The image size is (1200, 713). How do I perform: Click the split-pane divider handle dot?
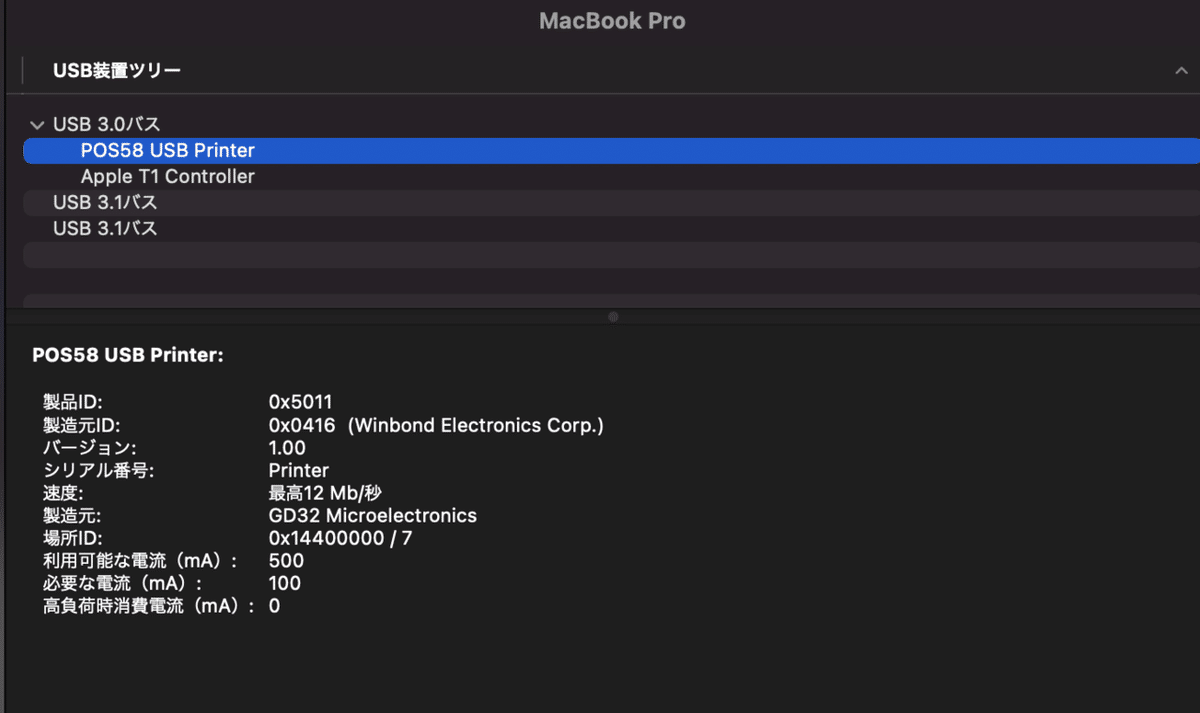613,316
